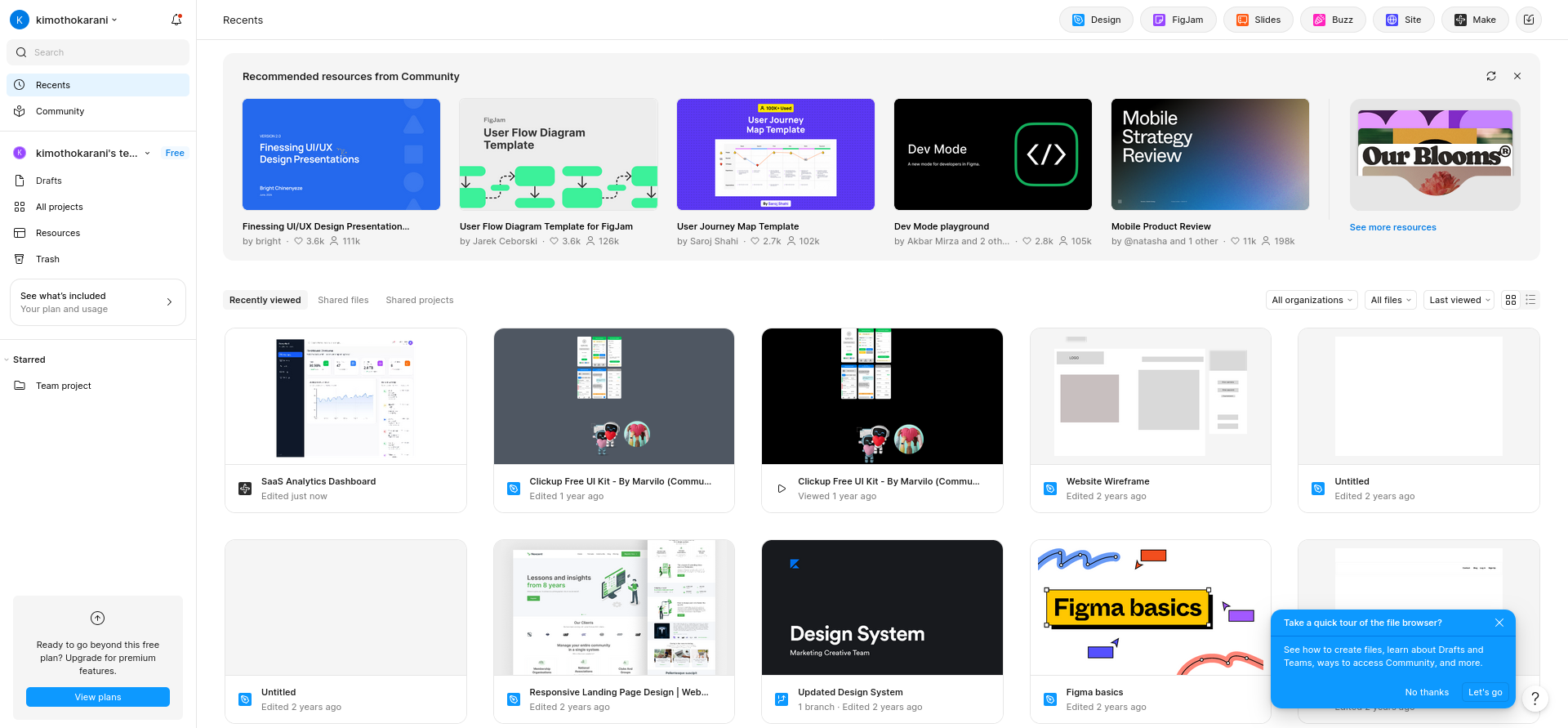This screenshot has width=1568, height=728.
Task: Click in the Search input field
Action: click(98, 52)
